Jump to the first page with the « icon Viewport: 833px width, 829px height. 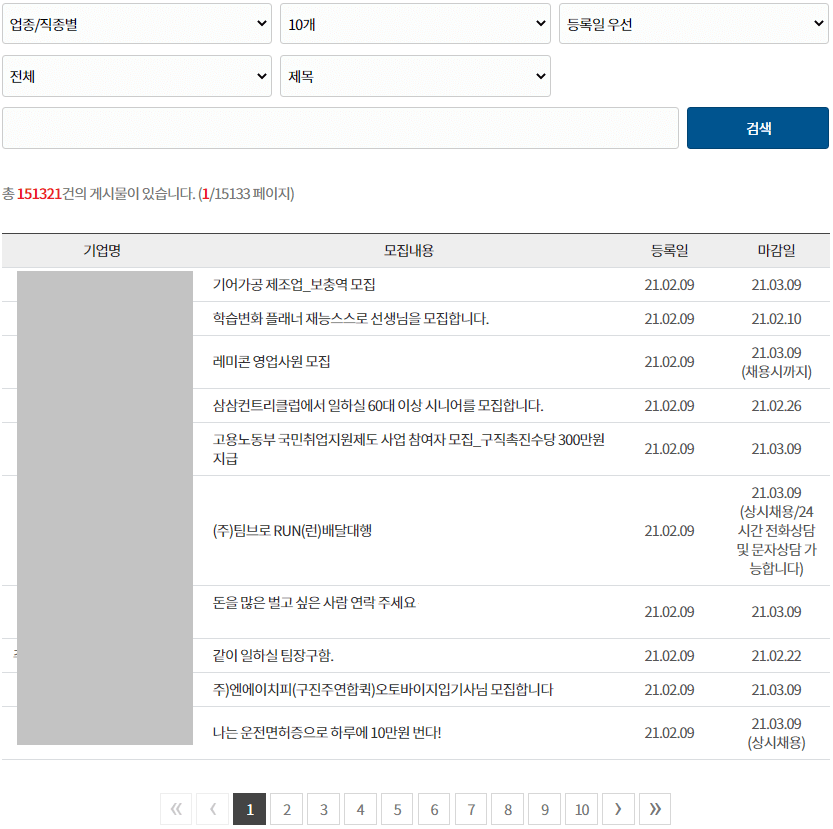coord(176,808)
